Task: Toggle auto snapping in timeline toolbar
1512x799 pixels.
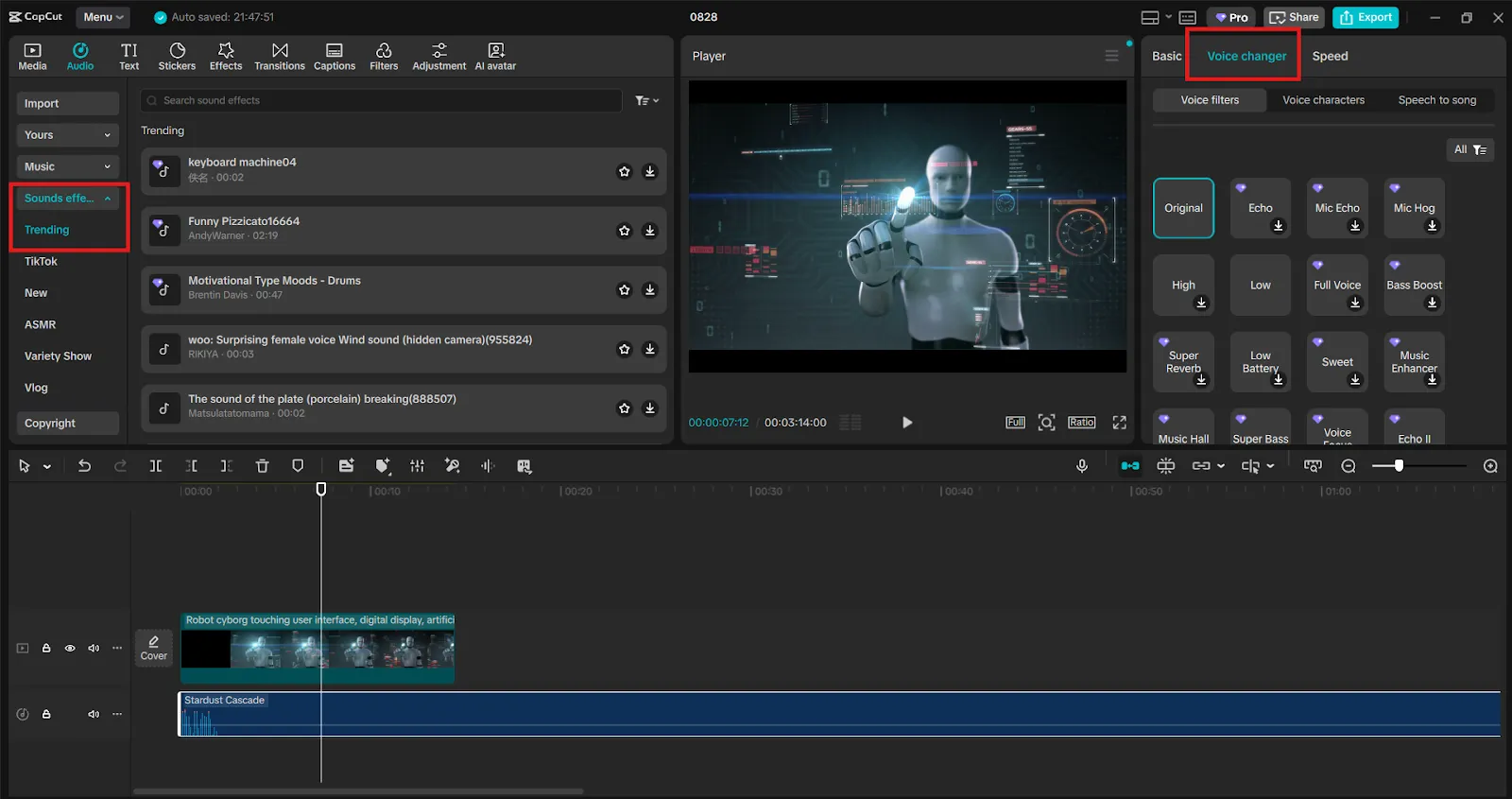Action: point(1166,466)
